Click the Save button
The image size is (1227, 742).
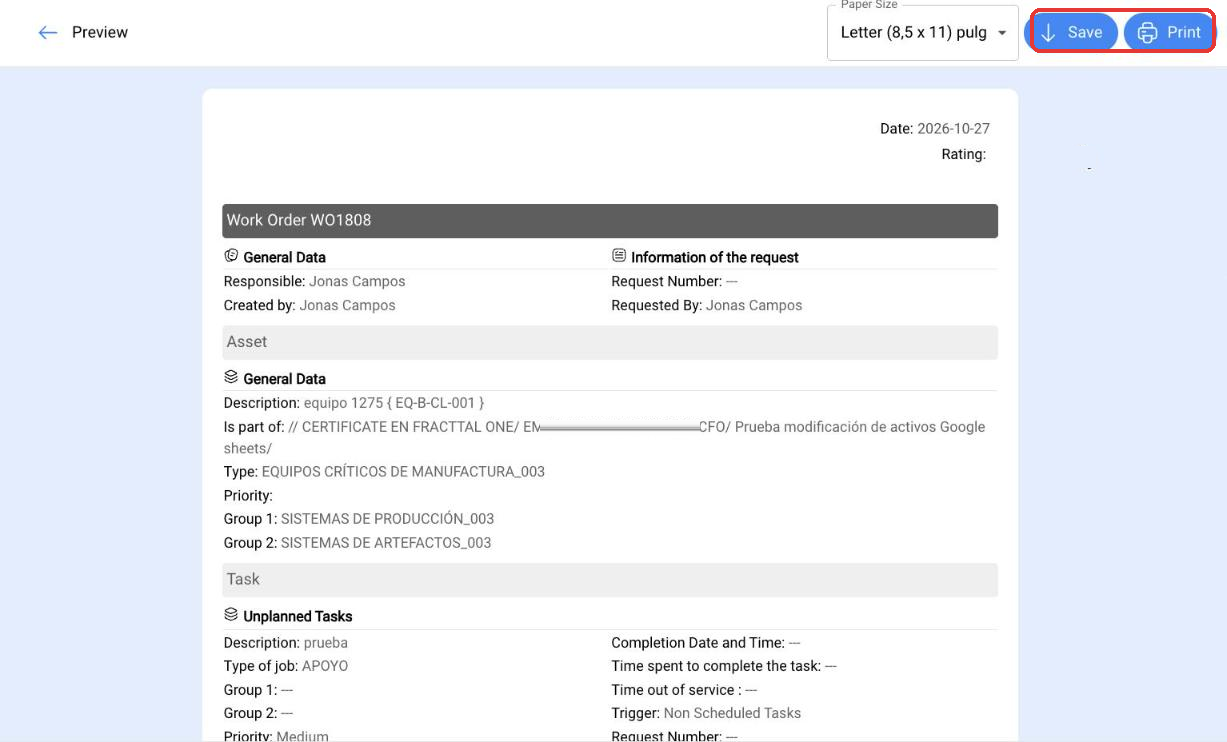[x=1074, y=33]
